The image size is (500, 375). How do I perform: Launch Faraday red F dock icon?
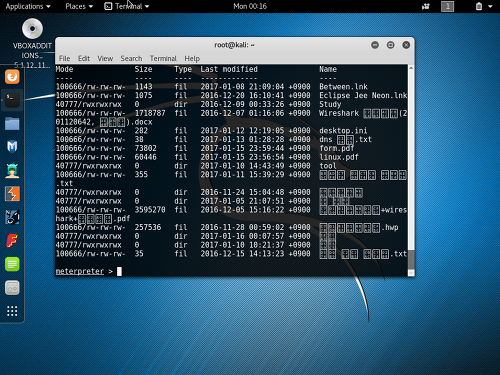12,241
